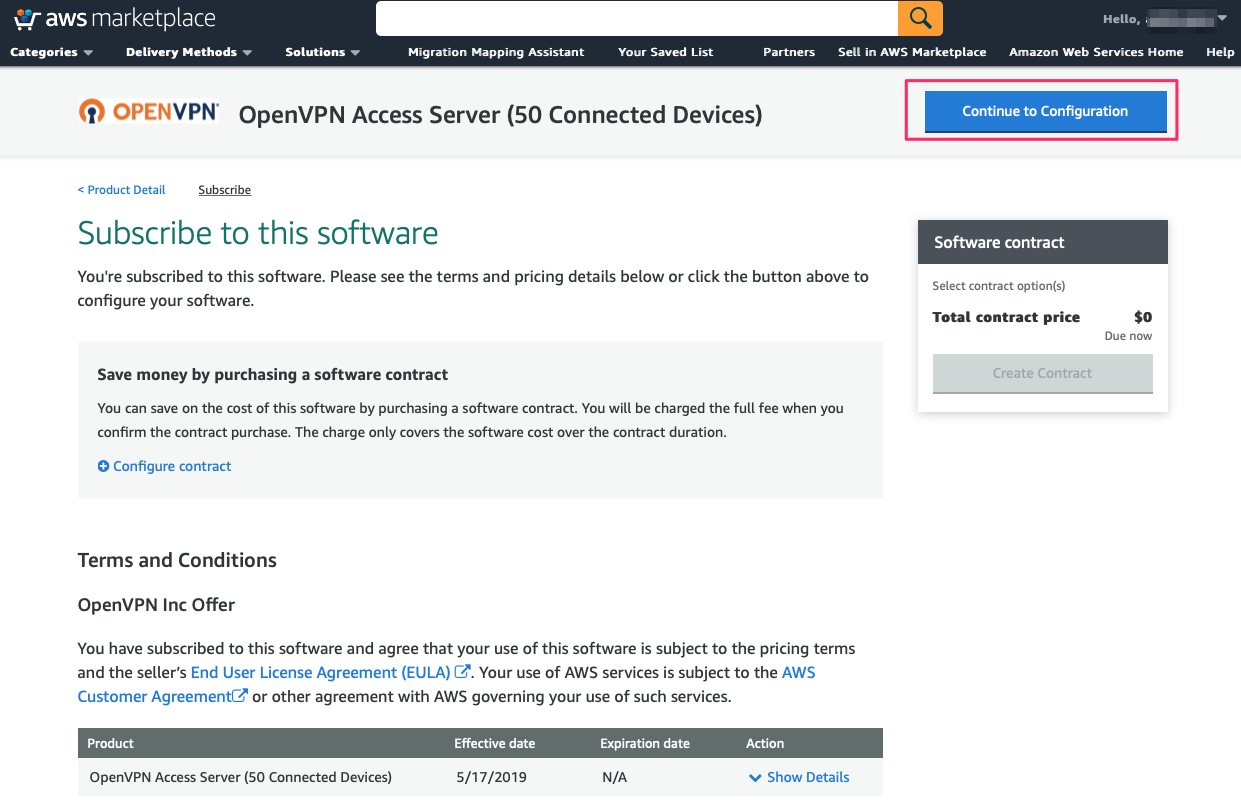Image resolution: width=1241 pixels, height=804 pixels.
Task: Go to Your Saved List
Action: point(666,52)
